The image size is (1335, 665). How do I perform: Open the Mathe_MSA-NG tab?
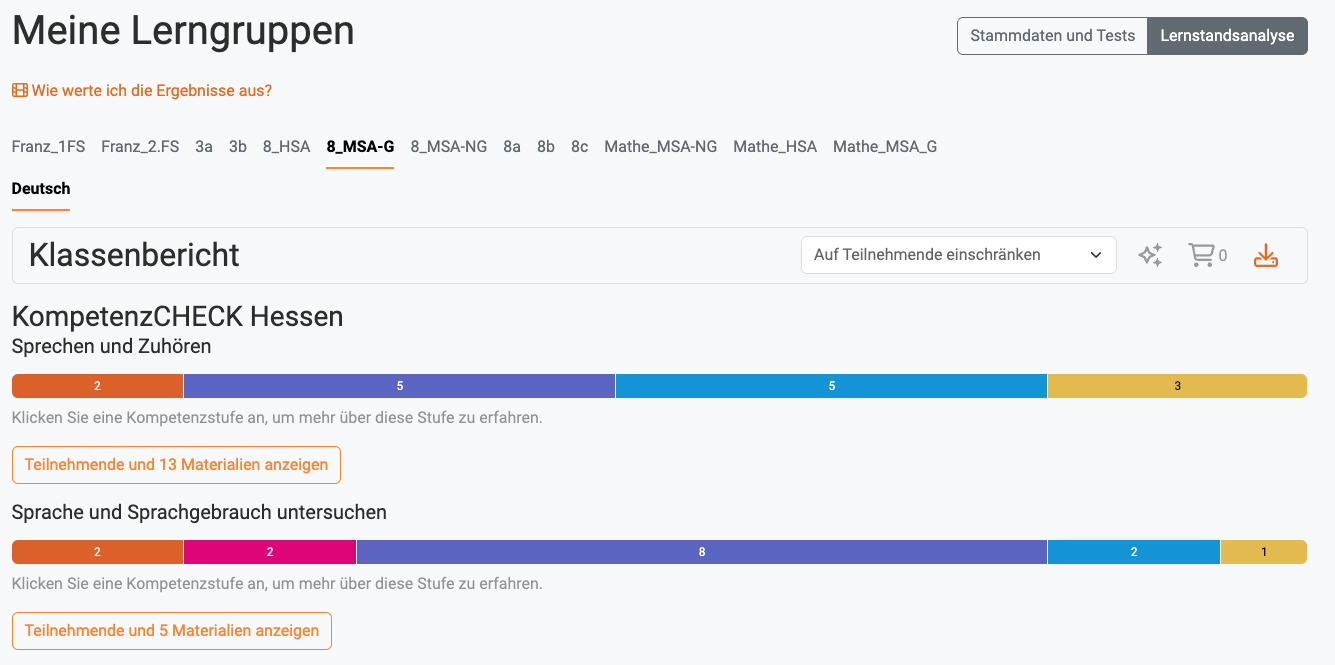click(x=660, y=147)
